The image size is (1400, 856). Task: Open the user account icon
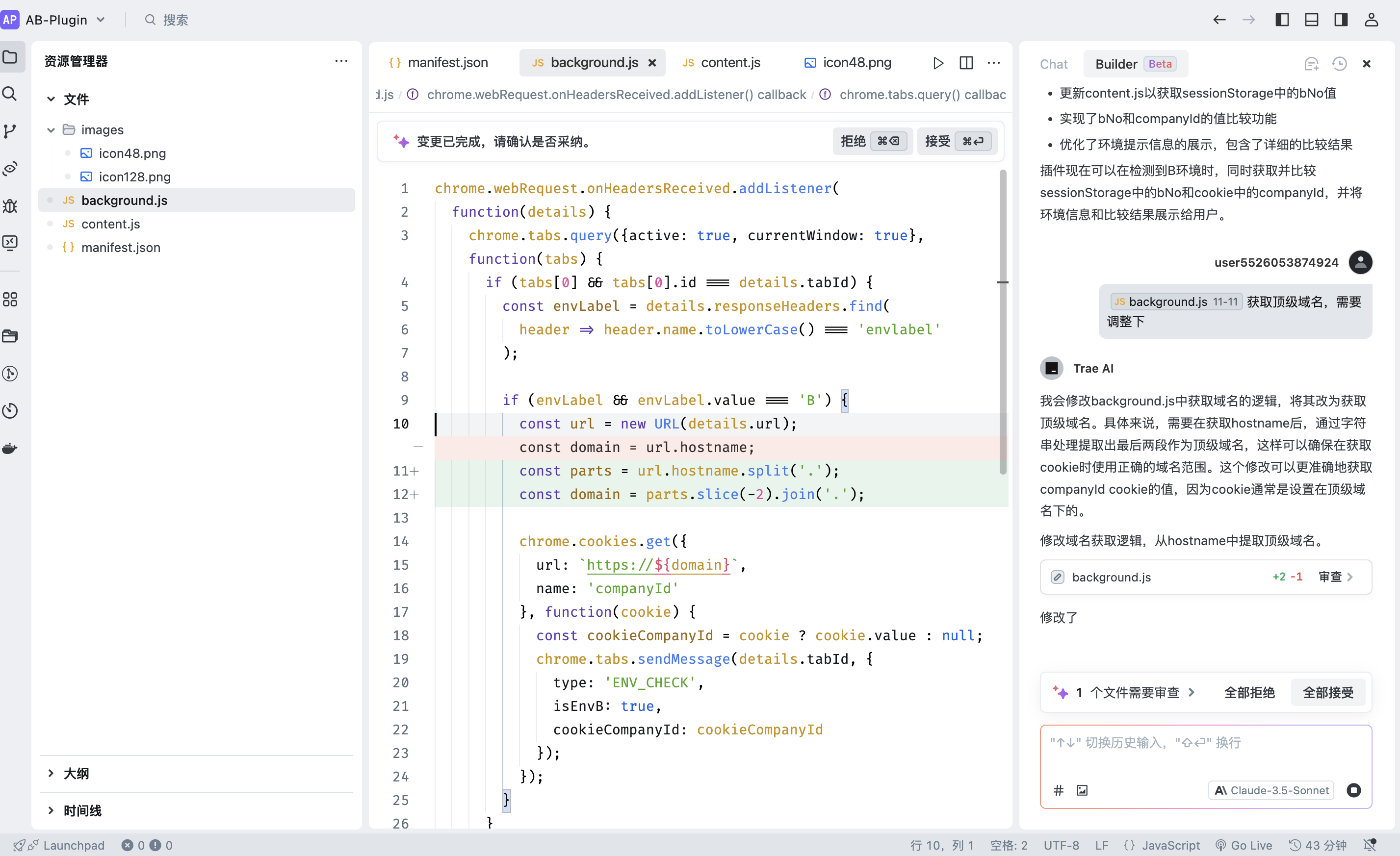coord(1371,20)
